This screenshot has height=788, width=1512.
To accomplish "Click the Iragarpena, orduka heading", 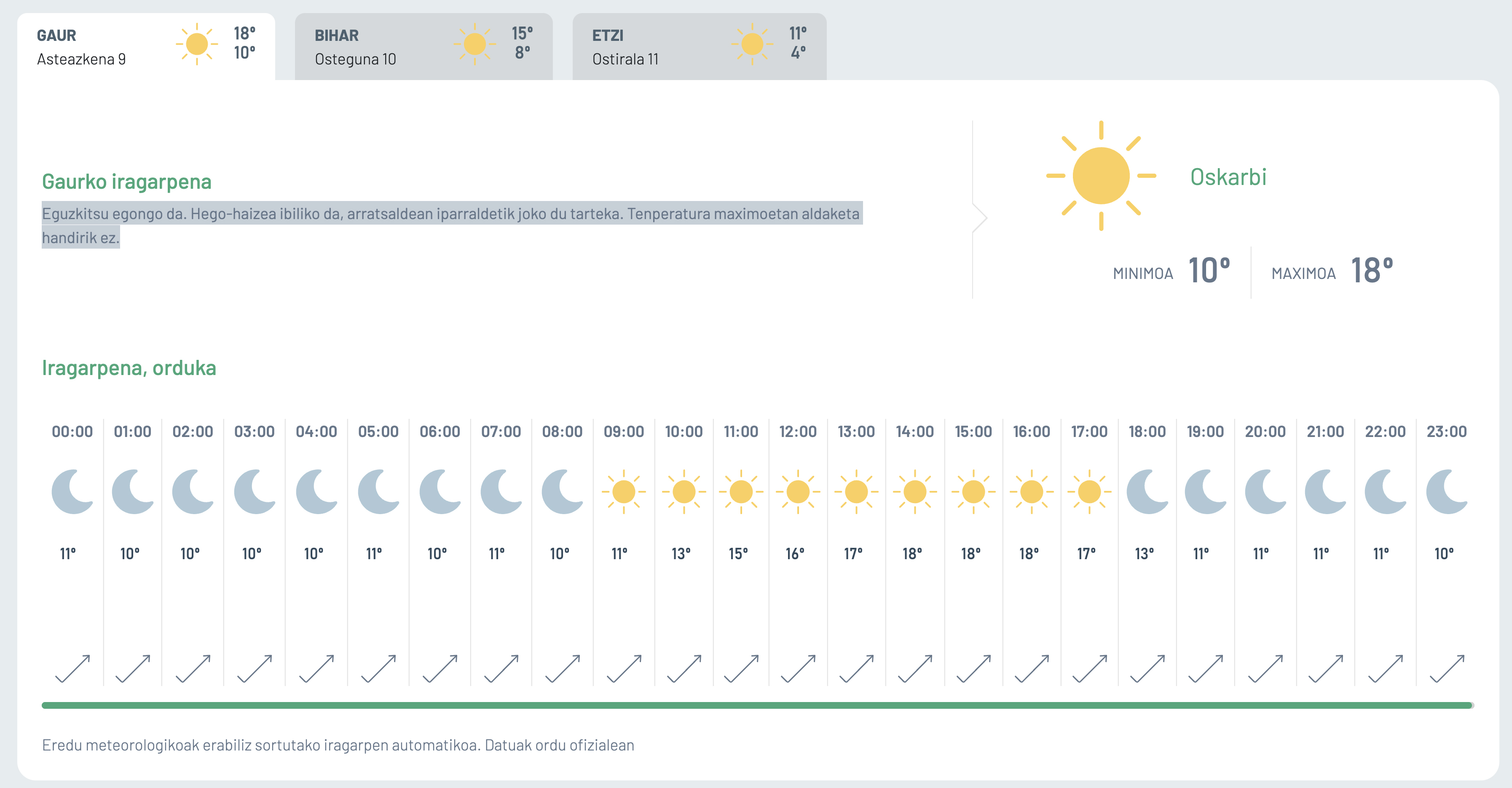I will (129, 368).
